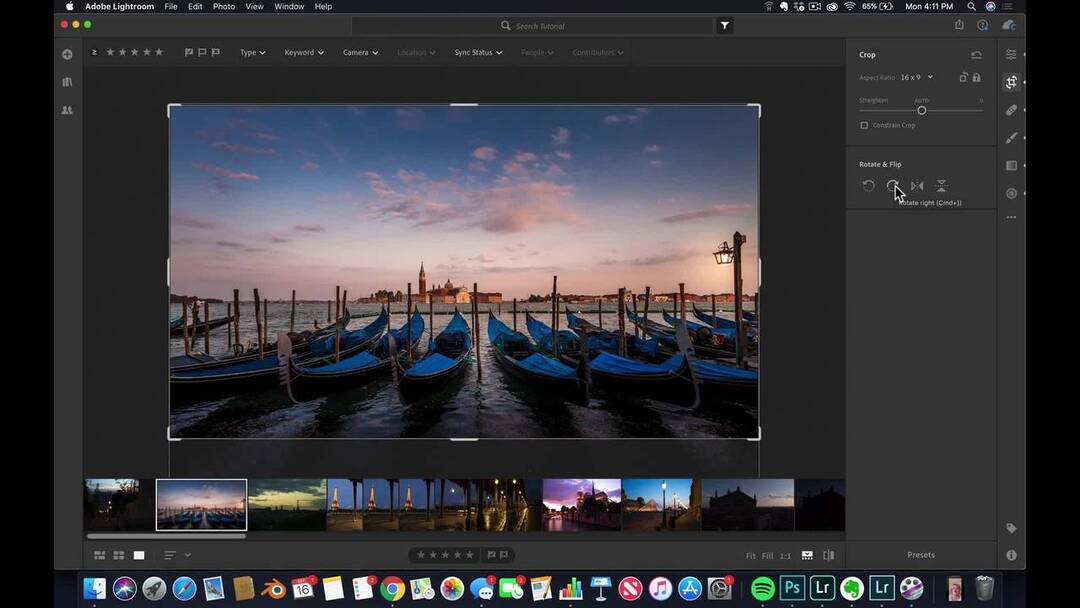Screen dimensions: 1080x608
Task: Open the People filter dropdown
Action: click(537, 52)
